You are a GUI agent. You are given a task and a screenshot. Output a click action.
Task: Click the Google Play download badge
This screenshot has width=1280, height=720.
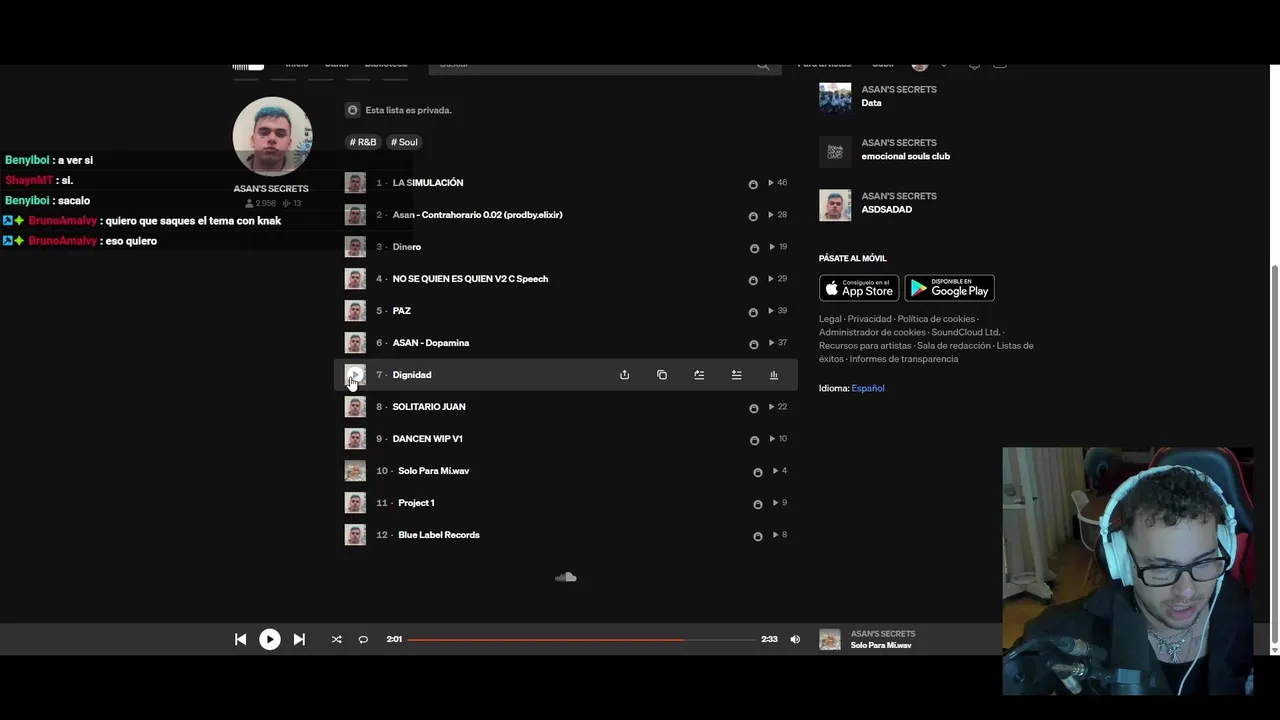[949, 288]
